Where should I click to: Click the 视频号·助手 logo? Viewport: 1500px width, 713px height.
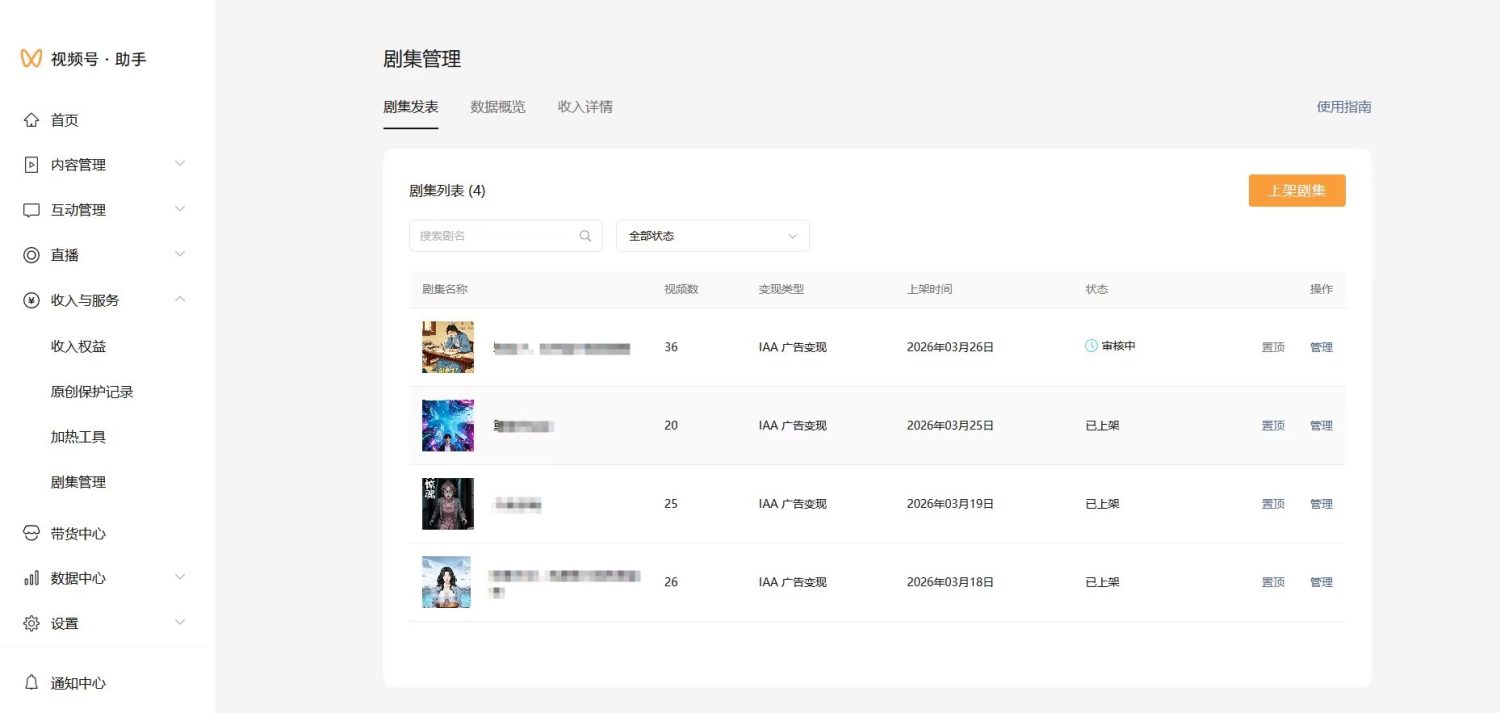point(85,59)
